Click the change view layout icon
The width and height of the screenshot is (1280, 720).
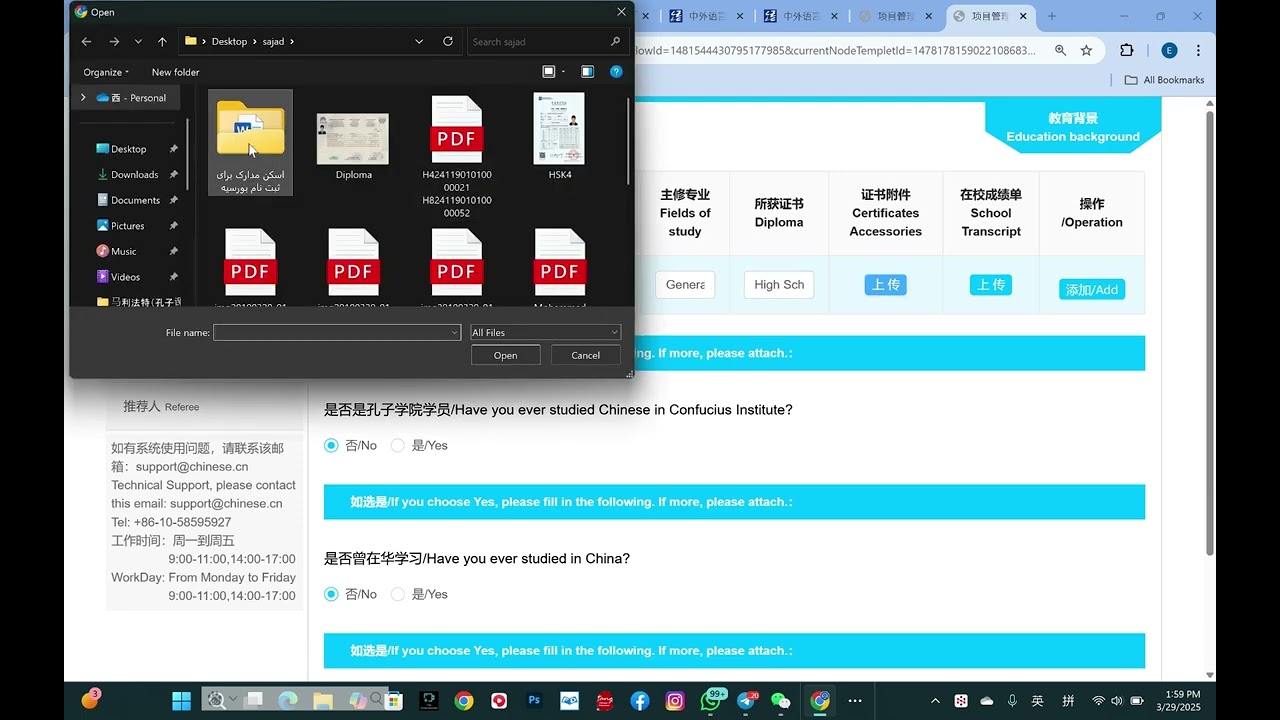(549, 72)
